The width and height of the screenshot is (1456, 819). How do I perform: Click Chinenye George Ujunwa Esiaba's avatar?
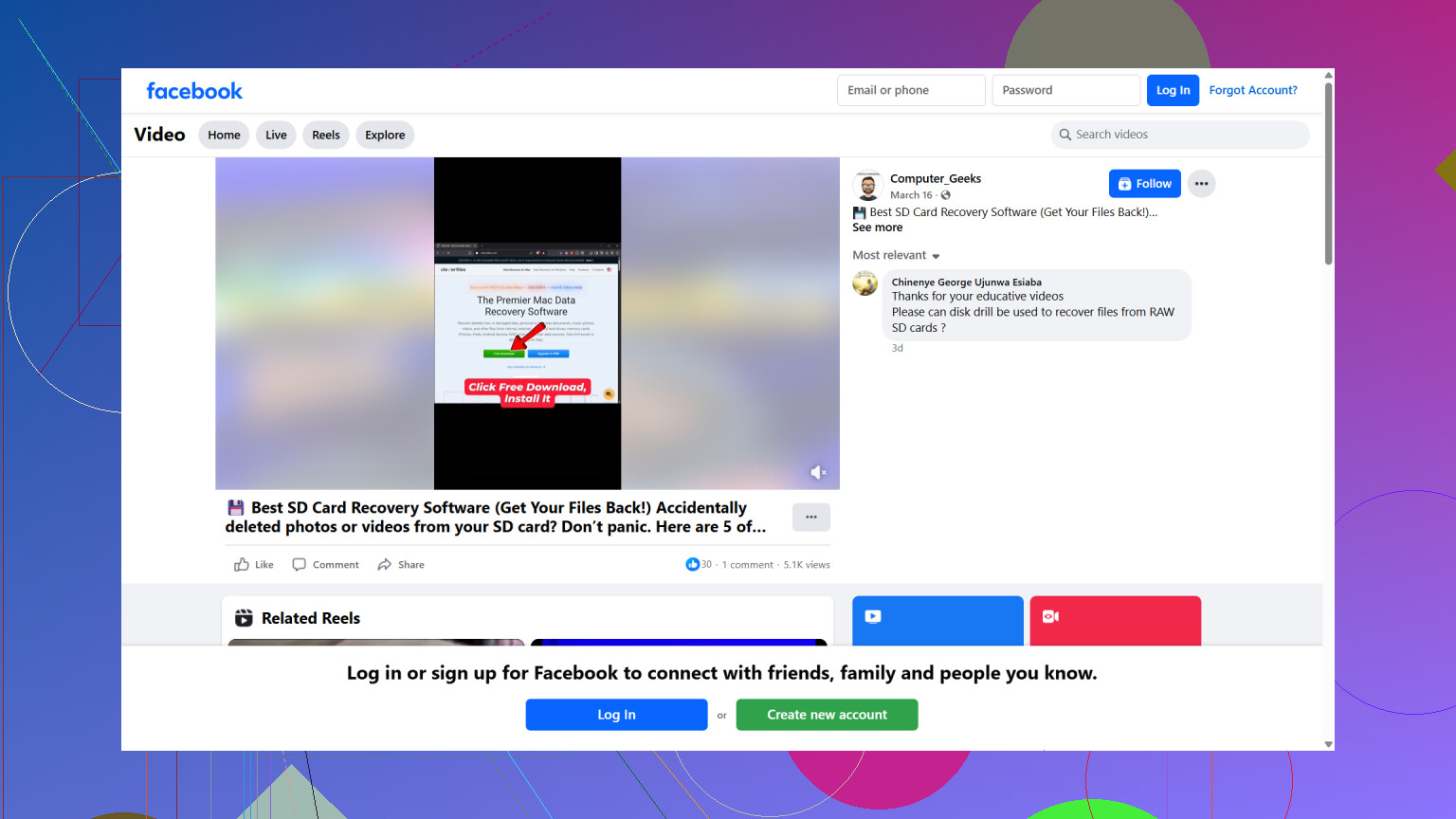pyautogui.click(x=865, y=282)
